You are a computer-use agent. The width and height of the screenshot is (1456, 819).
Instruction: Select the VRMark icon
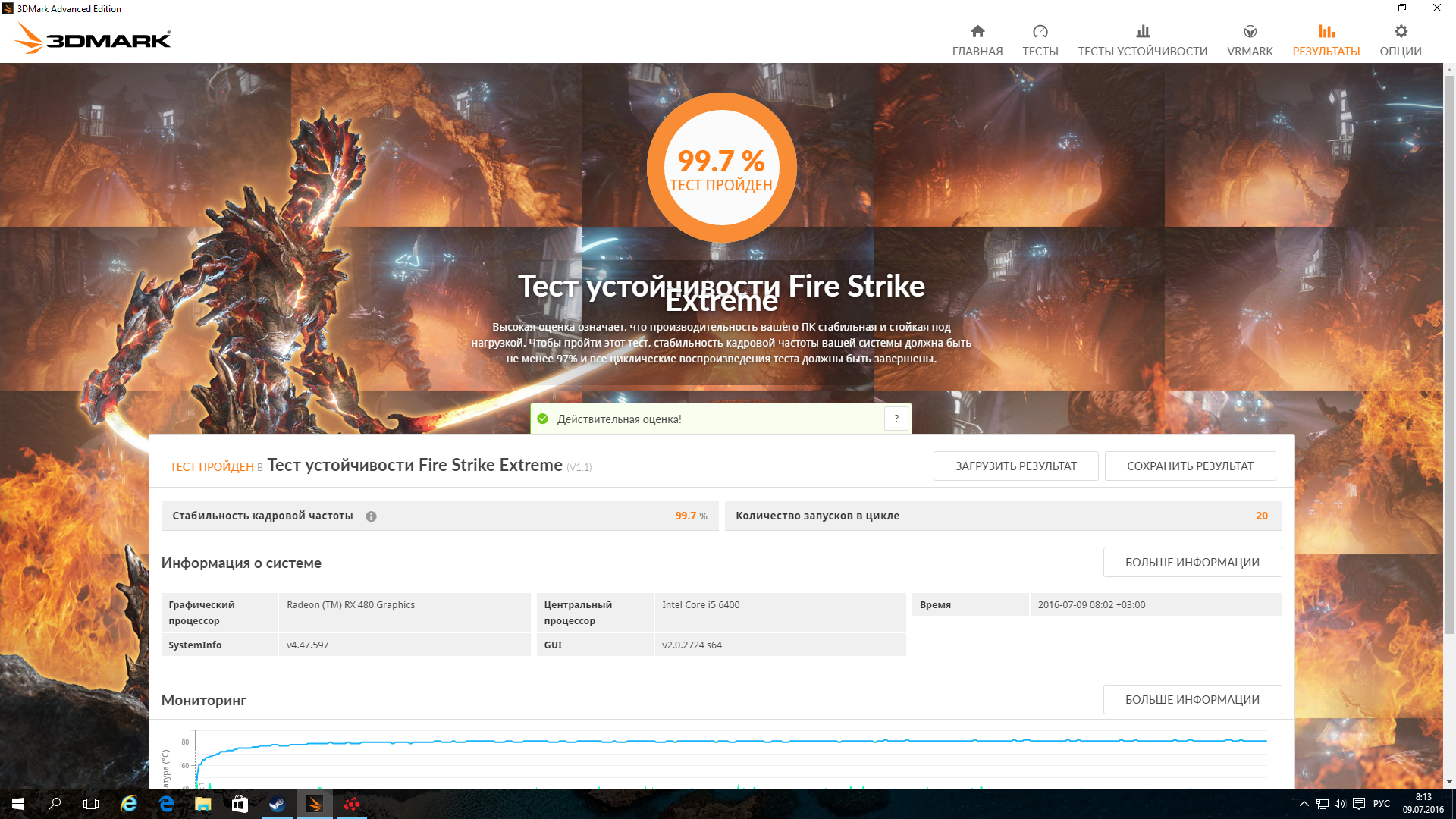click(x=1250, y=32)
